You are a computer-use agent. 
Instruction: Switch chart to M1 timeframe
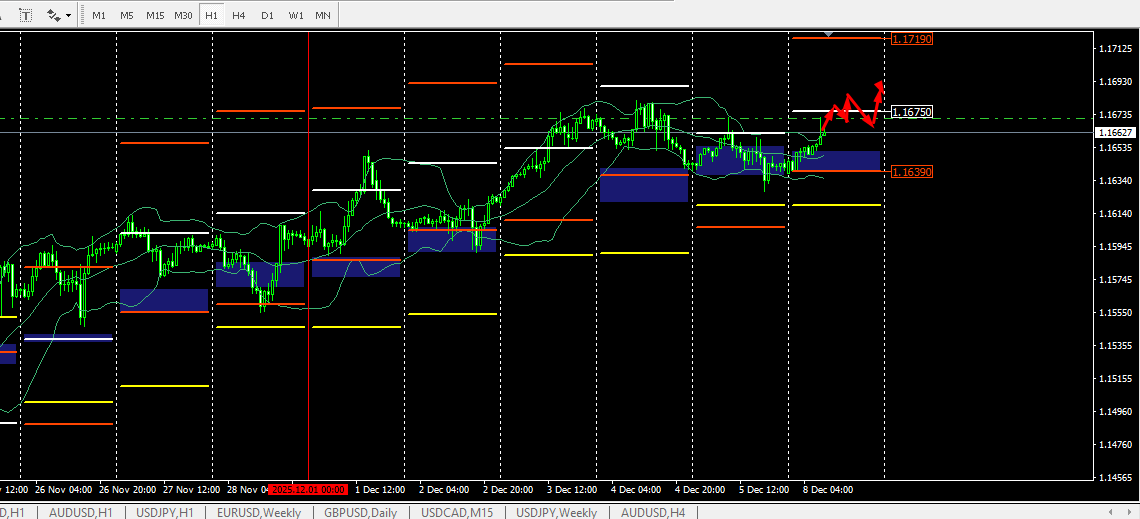click(99, 15)
